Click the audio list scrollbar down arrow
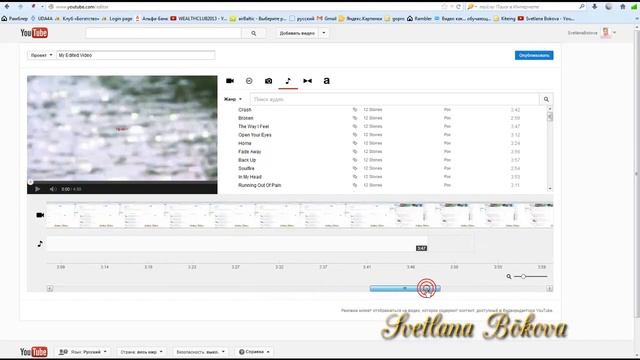Screen dimensions: 640x360 [550, 189]
